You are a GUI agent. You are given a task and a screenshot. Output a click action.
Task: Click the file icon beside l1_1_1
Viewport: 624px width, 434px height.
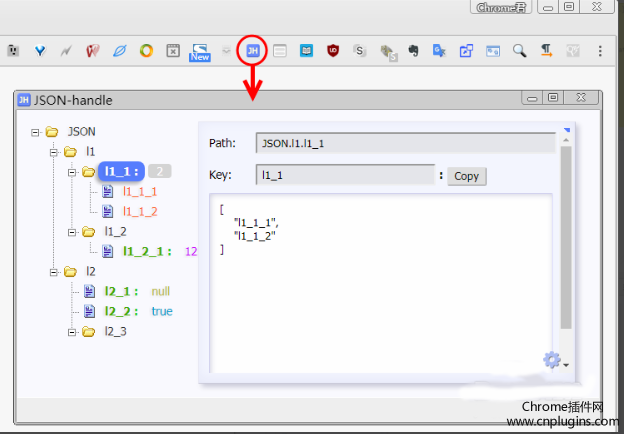(107, 191)
